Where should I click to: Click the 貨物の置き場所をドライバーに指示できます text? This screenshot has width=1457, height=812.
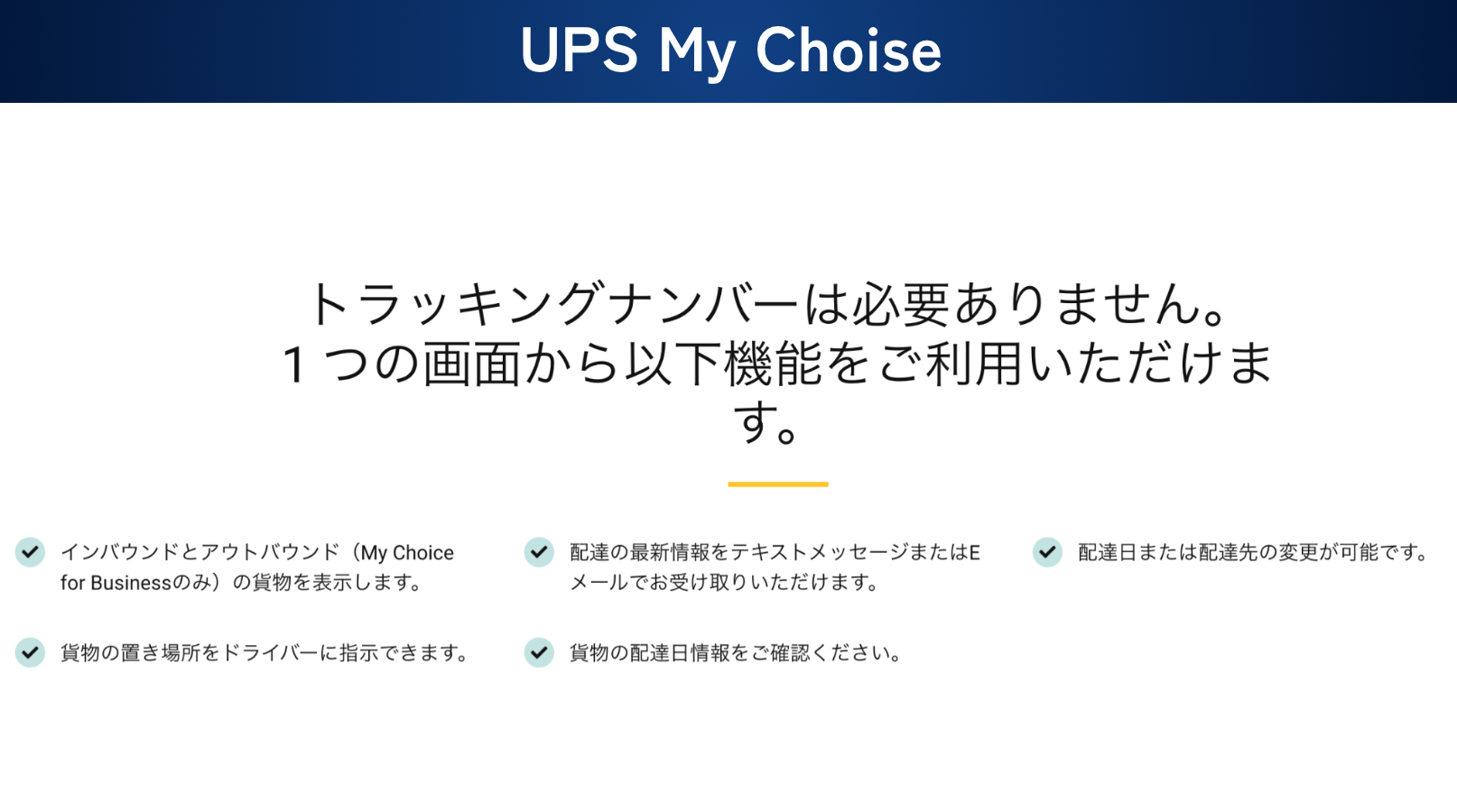pos(264,652)
